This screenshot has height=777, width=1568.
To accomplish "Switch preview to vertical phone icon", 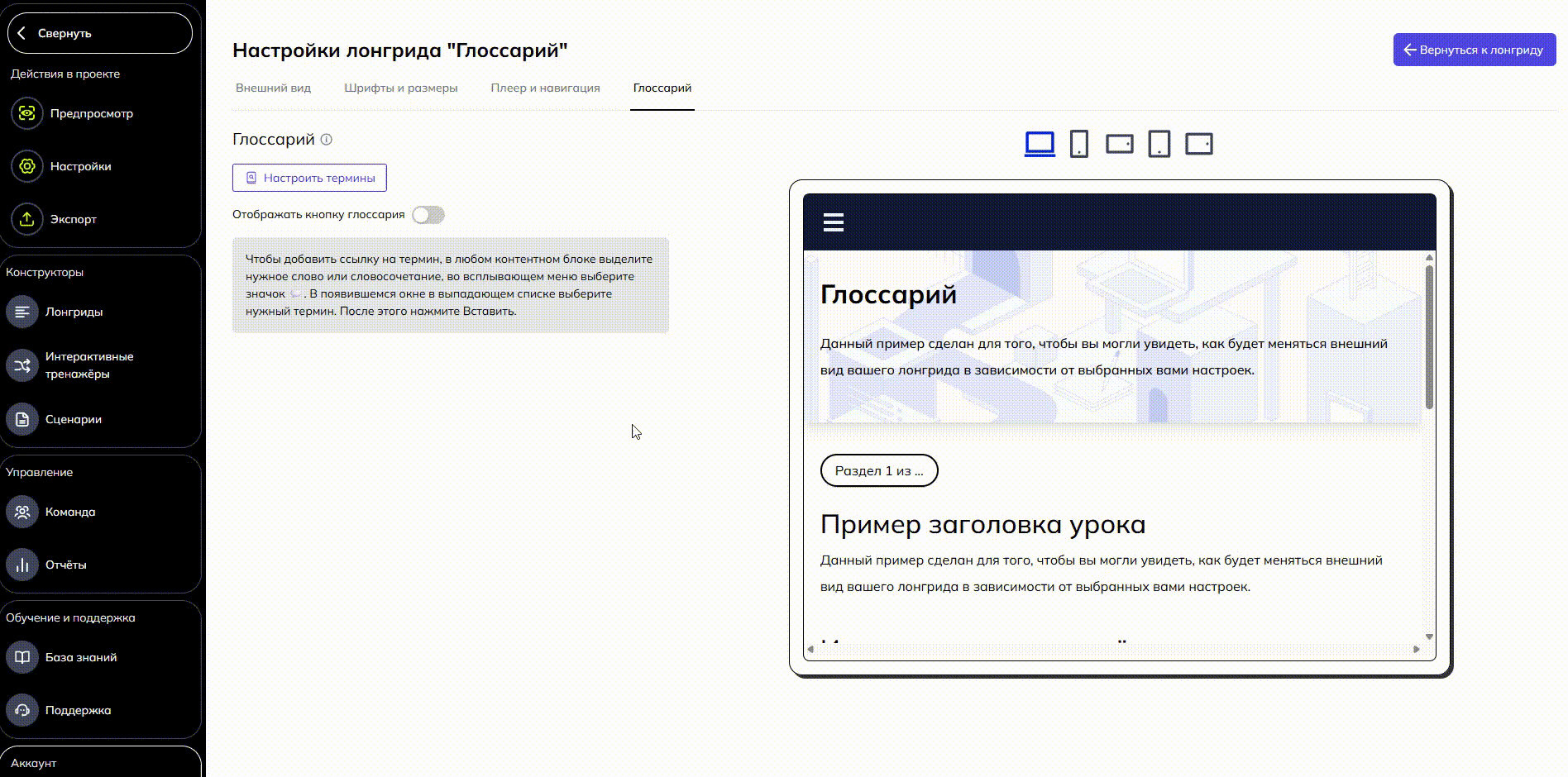I will pyautogui.click(x=1079, y=144).
